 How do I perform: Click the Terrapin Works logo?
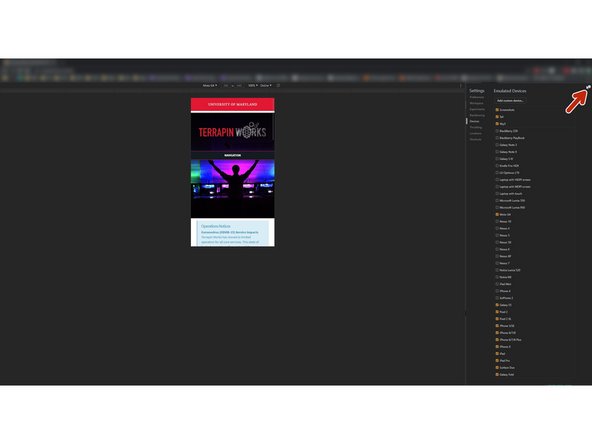pyautogui.click(x=233, y=131)
